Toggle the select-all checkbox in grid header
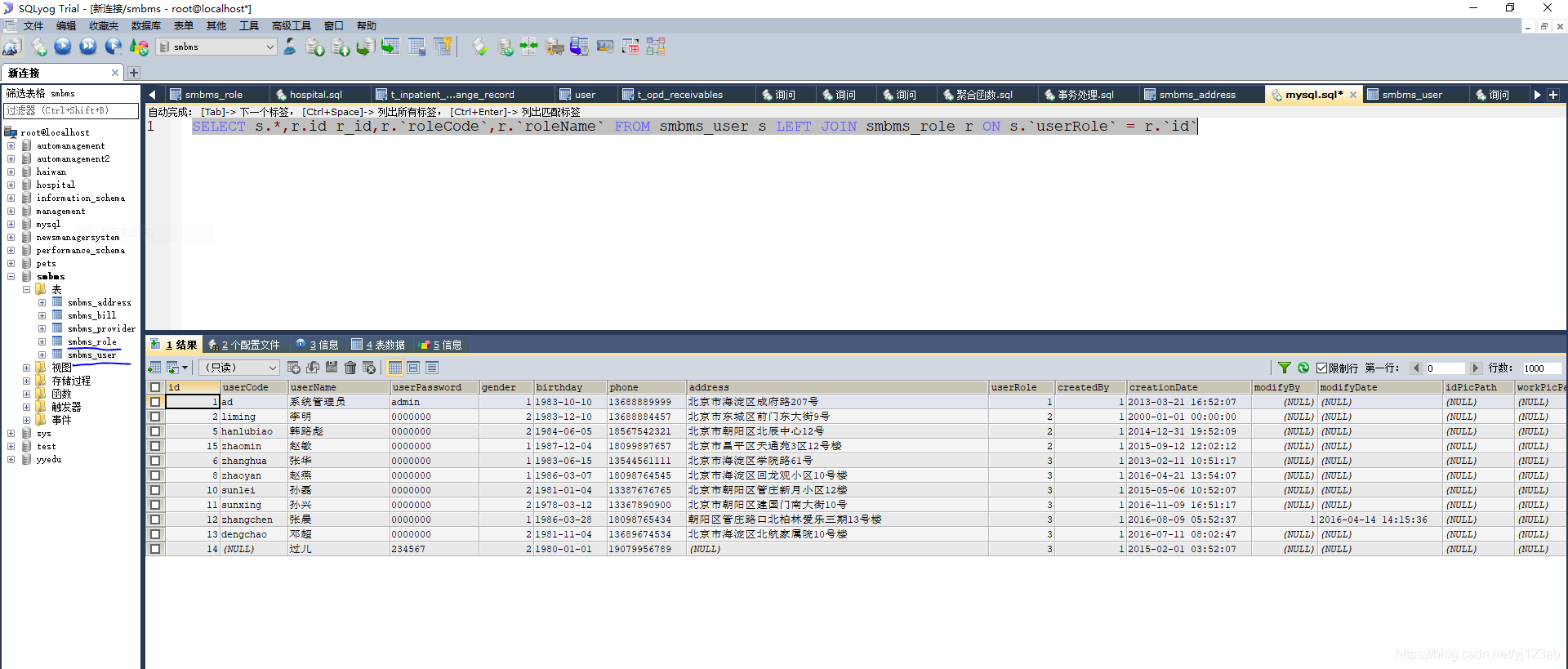 tap(155, 387)
